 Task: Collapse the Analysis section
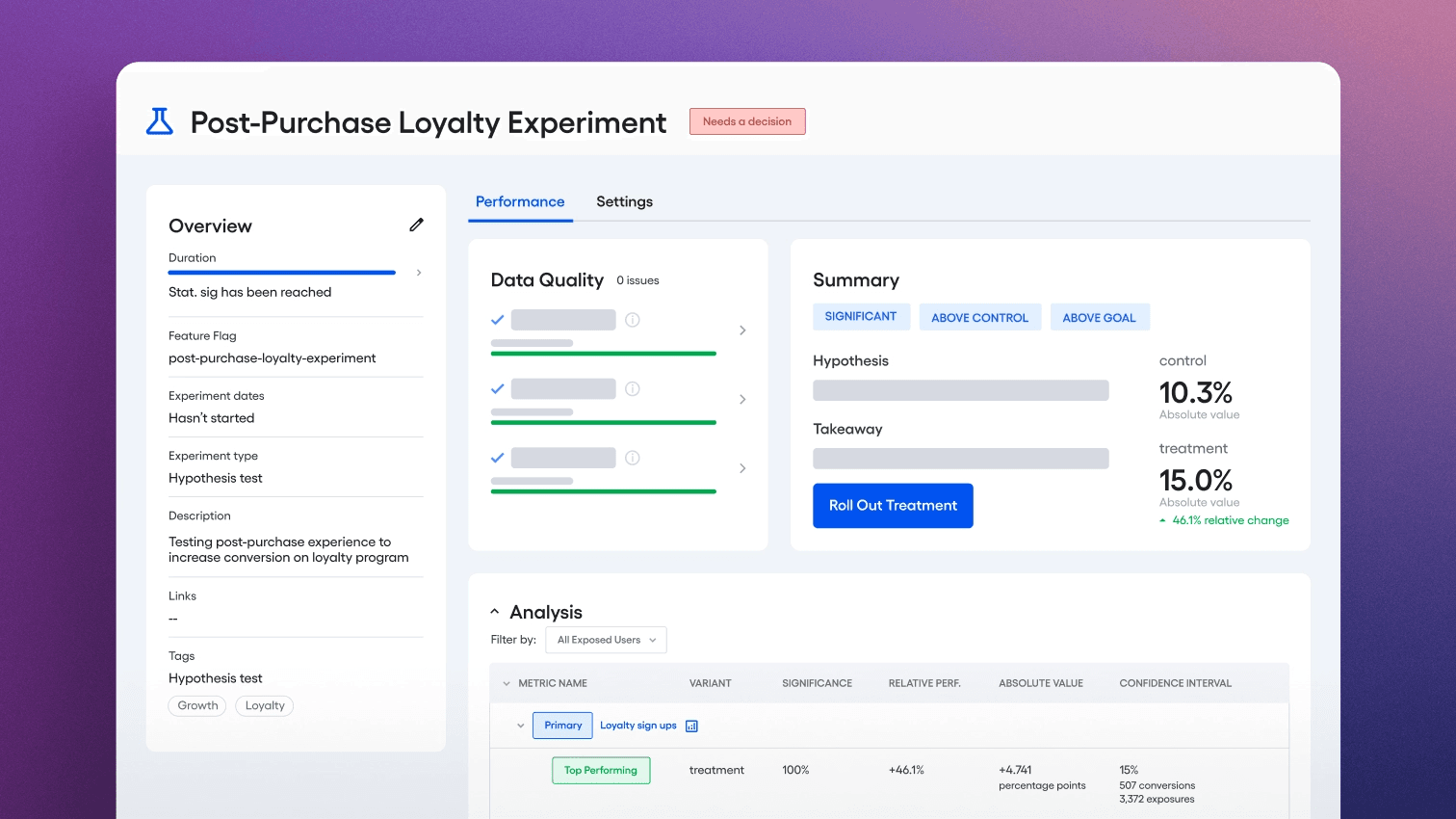(x=495, y=612)
